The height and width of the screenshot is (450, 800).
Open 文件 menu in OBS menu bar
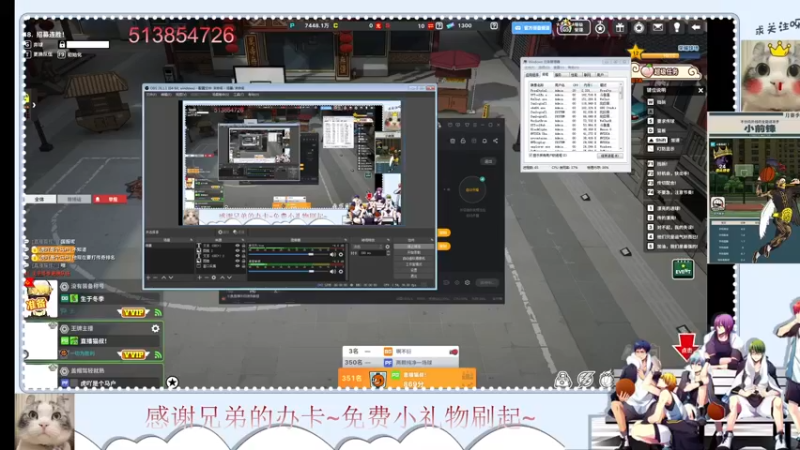coord(152,94)
